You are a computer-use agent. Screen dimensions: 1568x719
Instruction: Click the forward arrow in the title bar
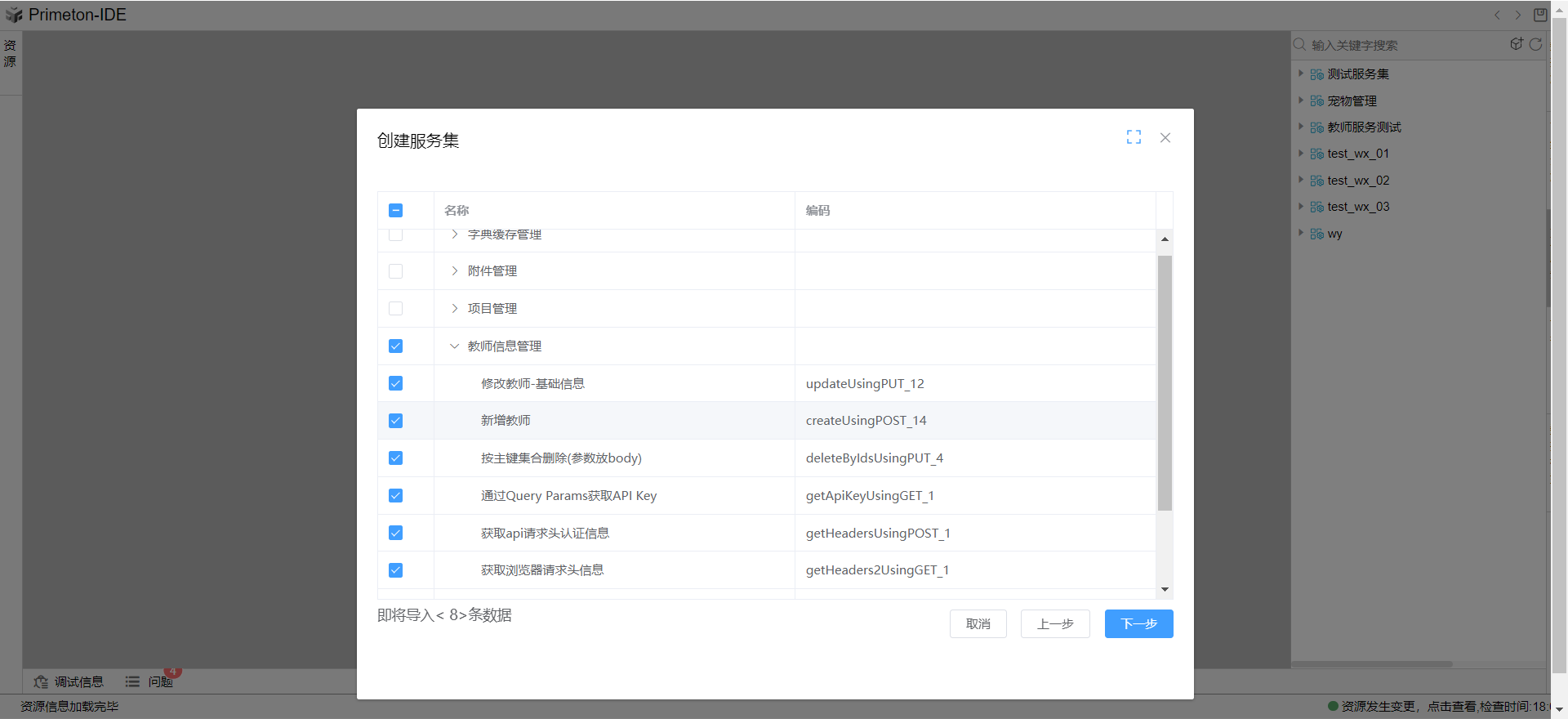(1518, 15)
